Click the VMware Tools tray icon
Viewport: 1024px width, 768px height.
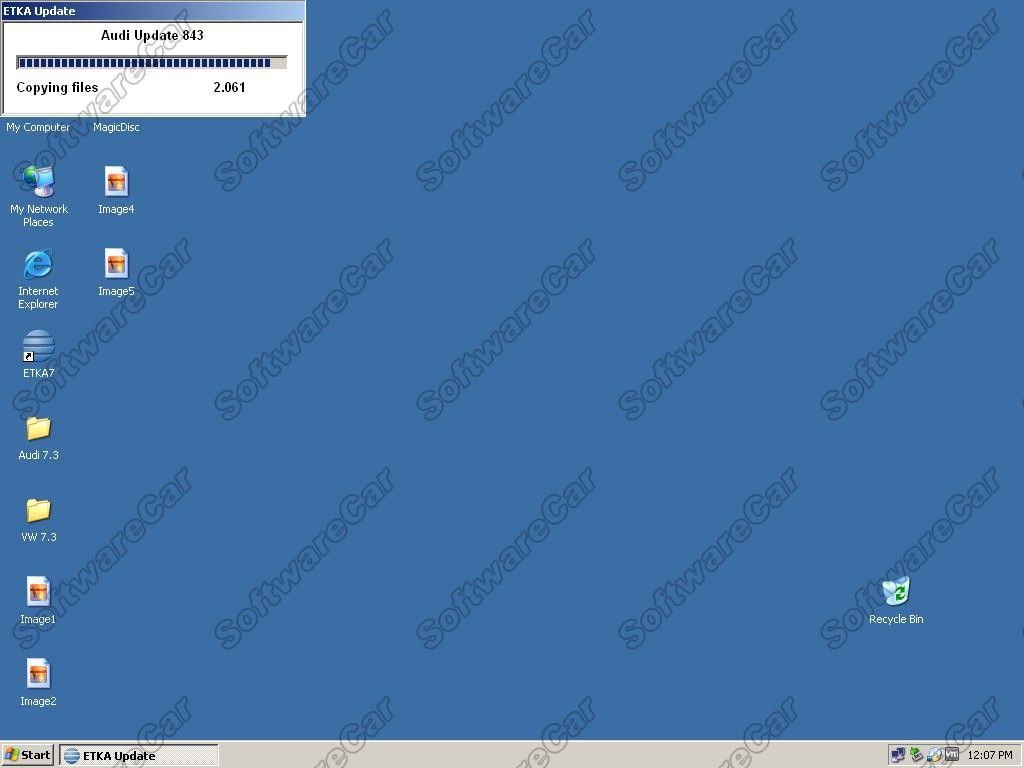tap(952, 754)
